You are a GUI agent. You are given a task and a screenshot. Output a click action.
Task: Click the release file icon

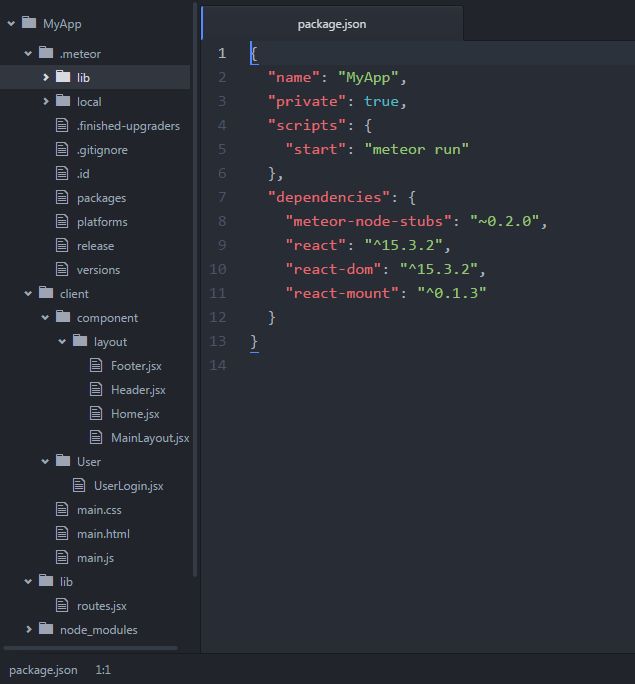click(x=62, y=245)
